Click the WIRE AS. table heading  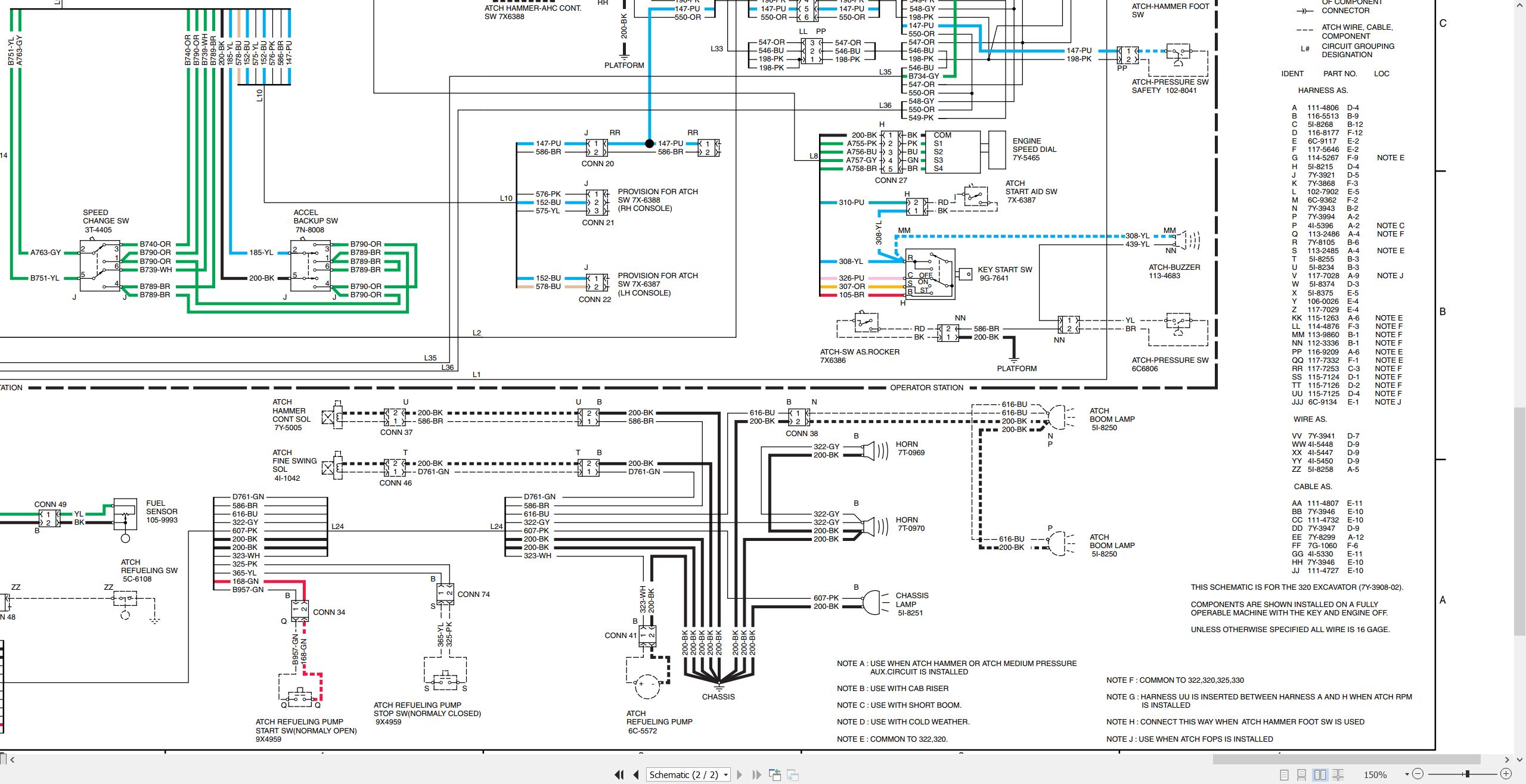(1310, 419)
